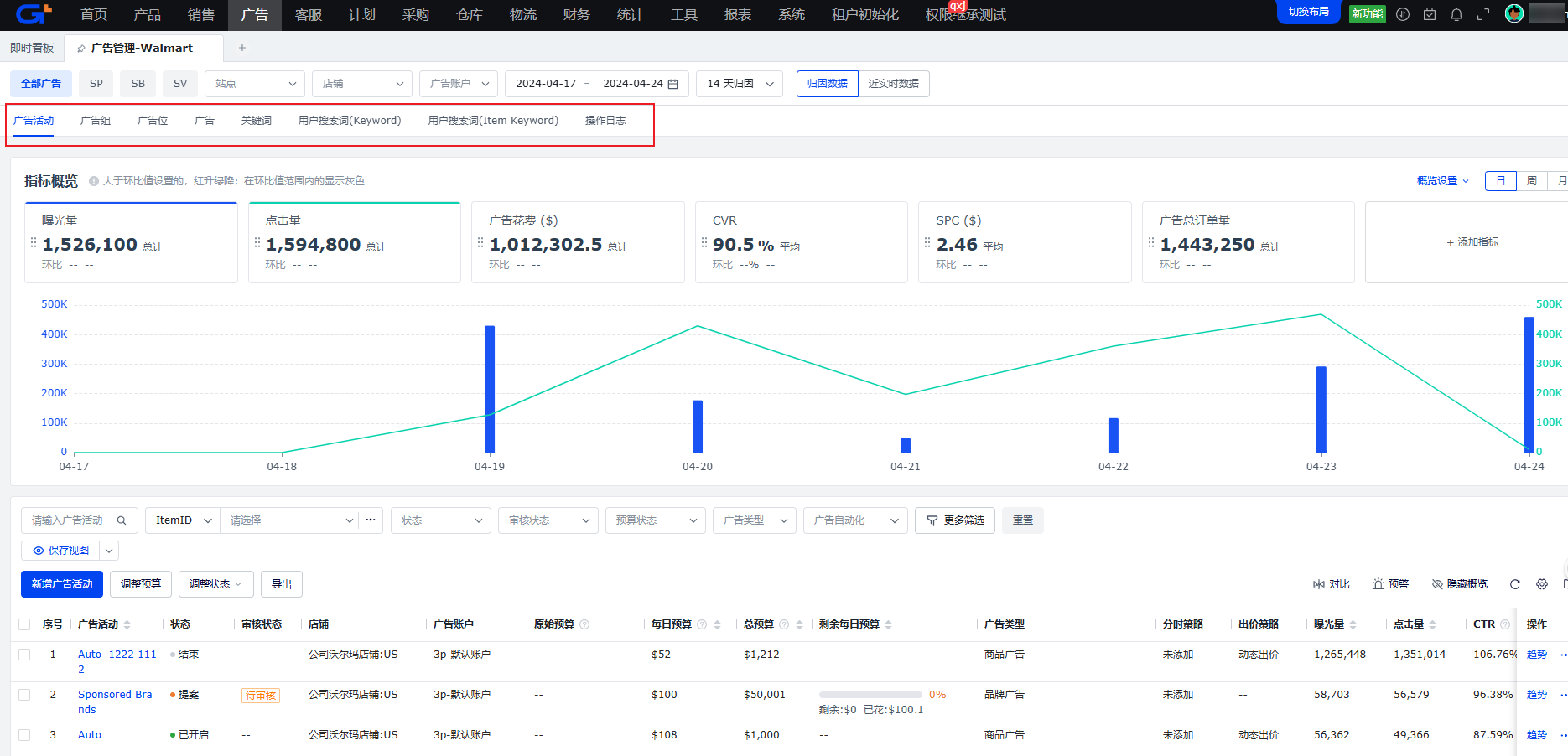Viewport: 1568px width, 756px height.
Task: Click the G logo in the top left
Action: (34, 14)
